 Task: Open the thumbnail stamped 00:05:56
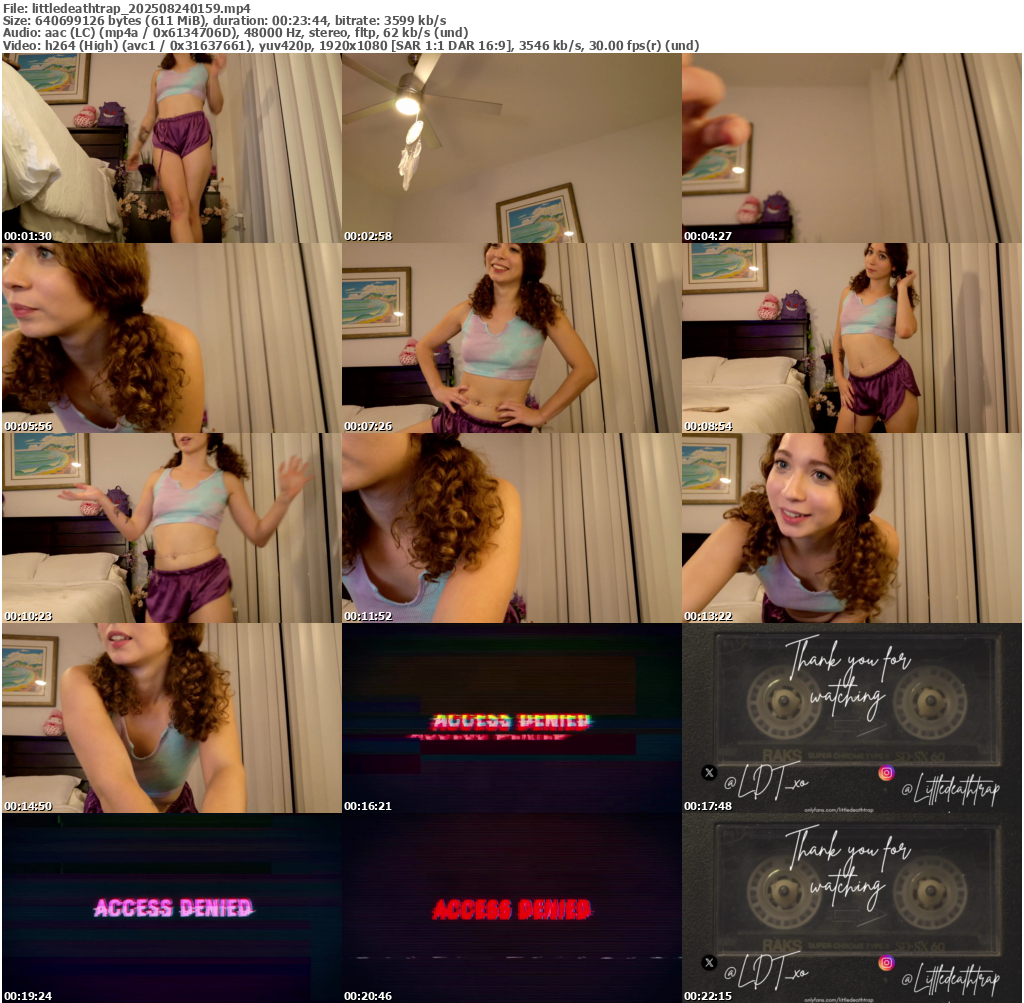click(x=171, y=338)
